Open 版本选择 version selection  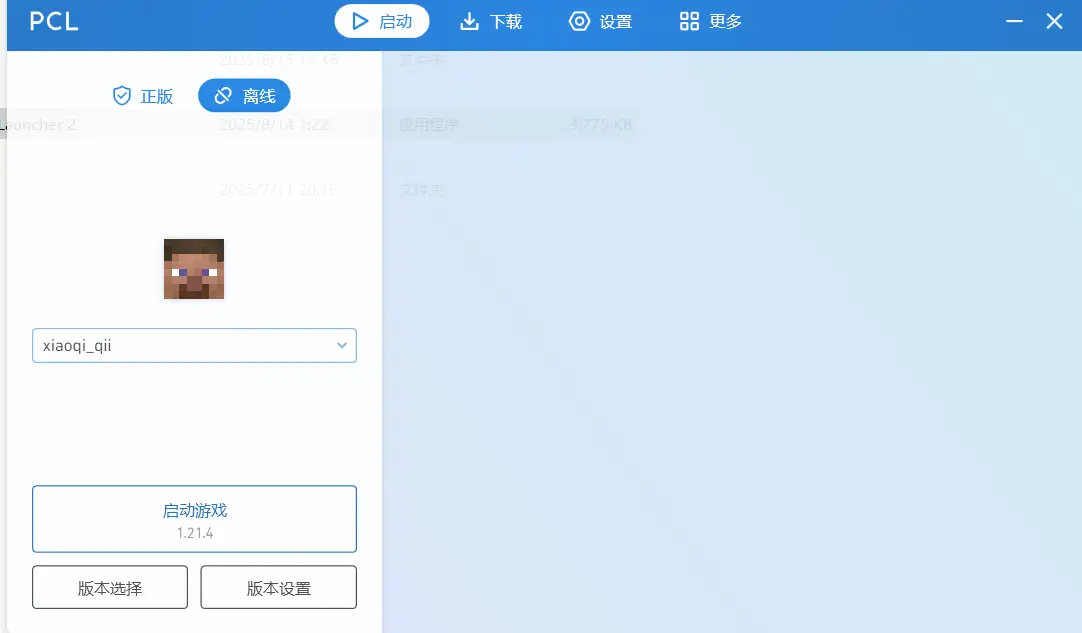(x=110, y=587)
